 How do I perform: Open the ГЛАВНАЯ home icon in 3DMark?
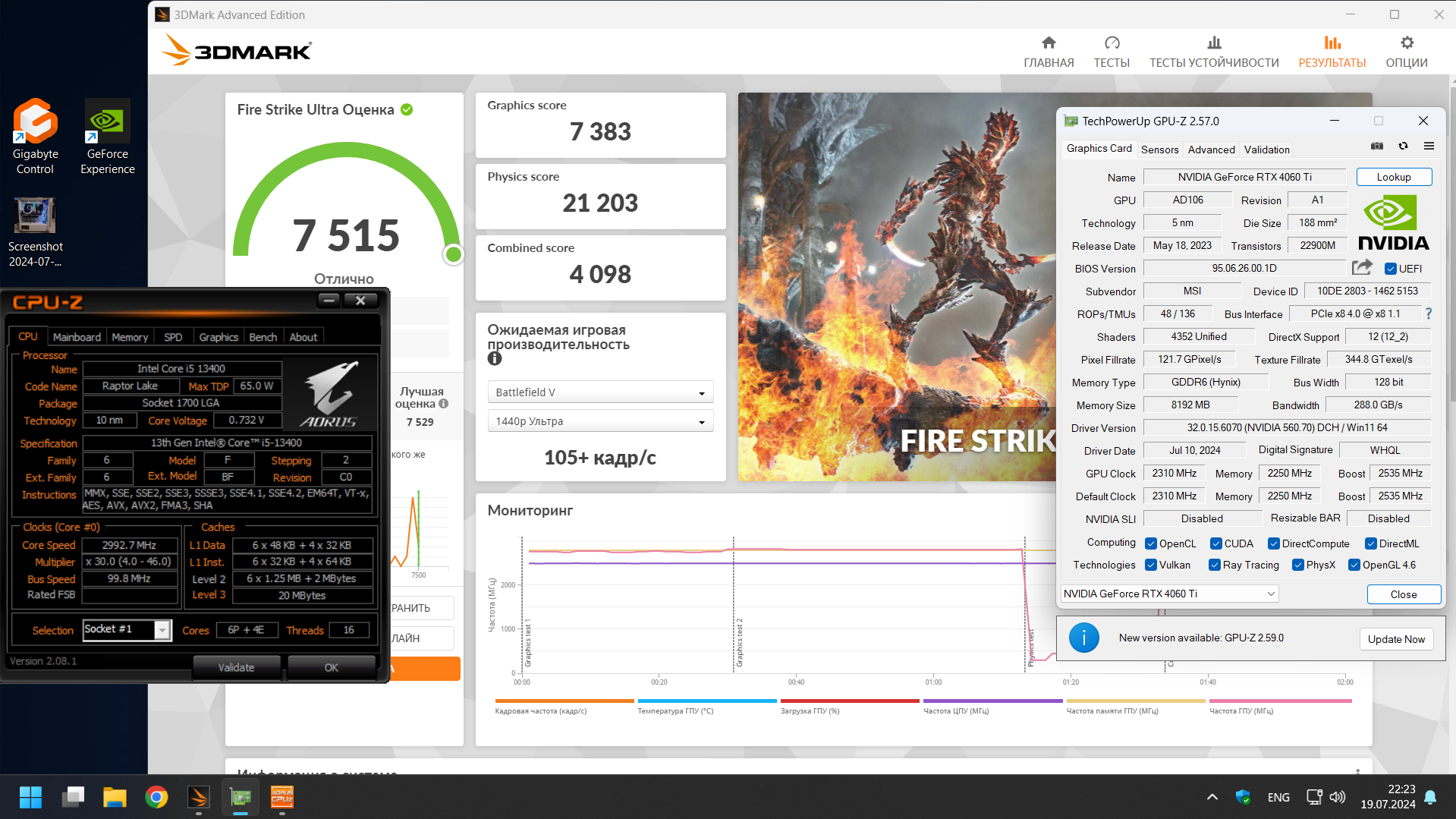(1049, 43)
